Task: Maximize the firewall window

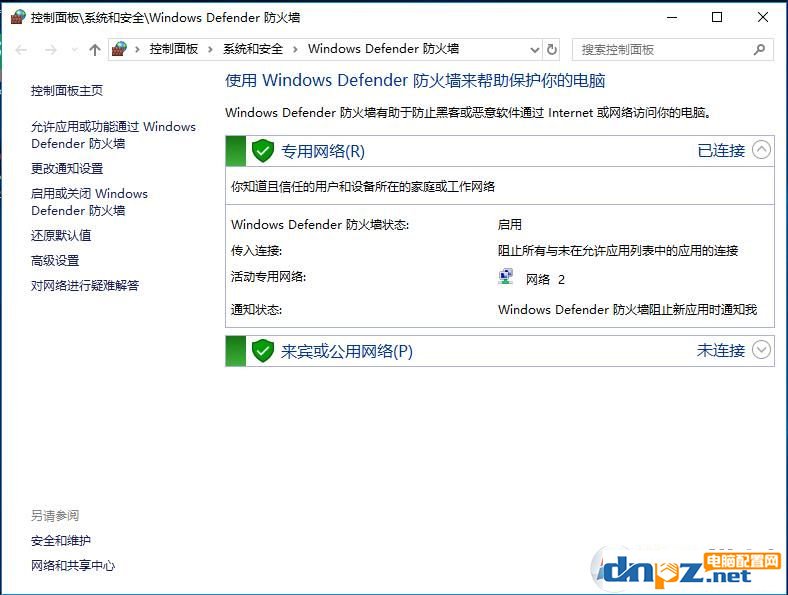Action: point(717,18)
